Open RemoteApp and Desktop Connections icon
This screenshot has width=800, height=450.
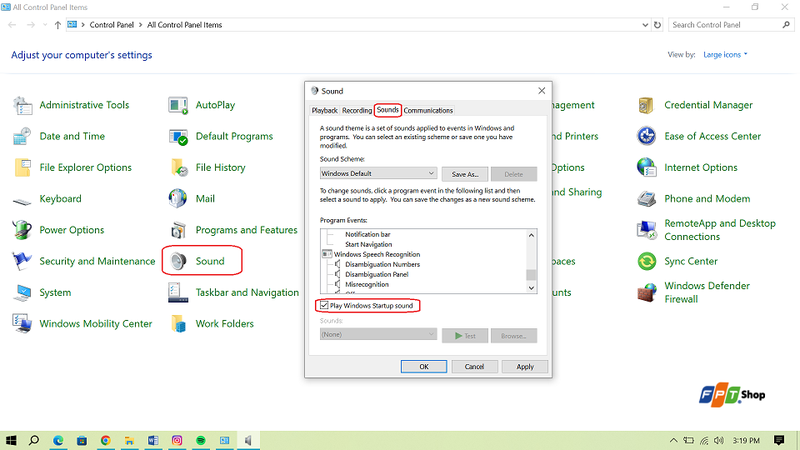(x=646, y=230)
